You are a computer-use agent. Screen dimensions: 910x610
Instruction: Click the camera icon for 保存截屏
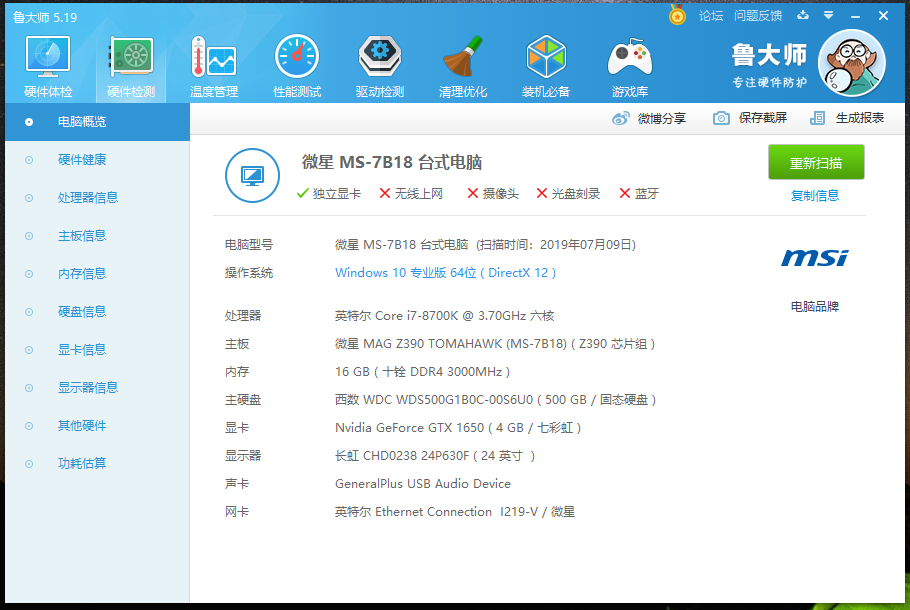[x=721, y=118]
